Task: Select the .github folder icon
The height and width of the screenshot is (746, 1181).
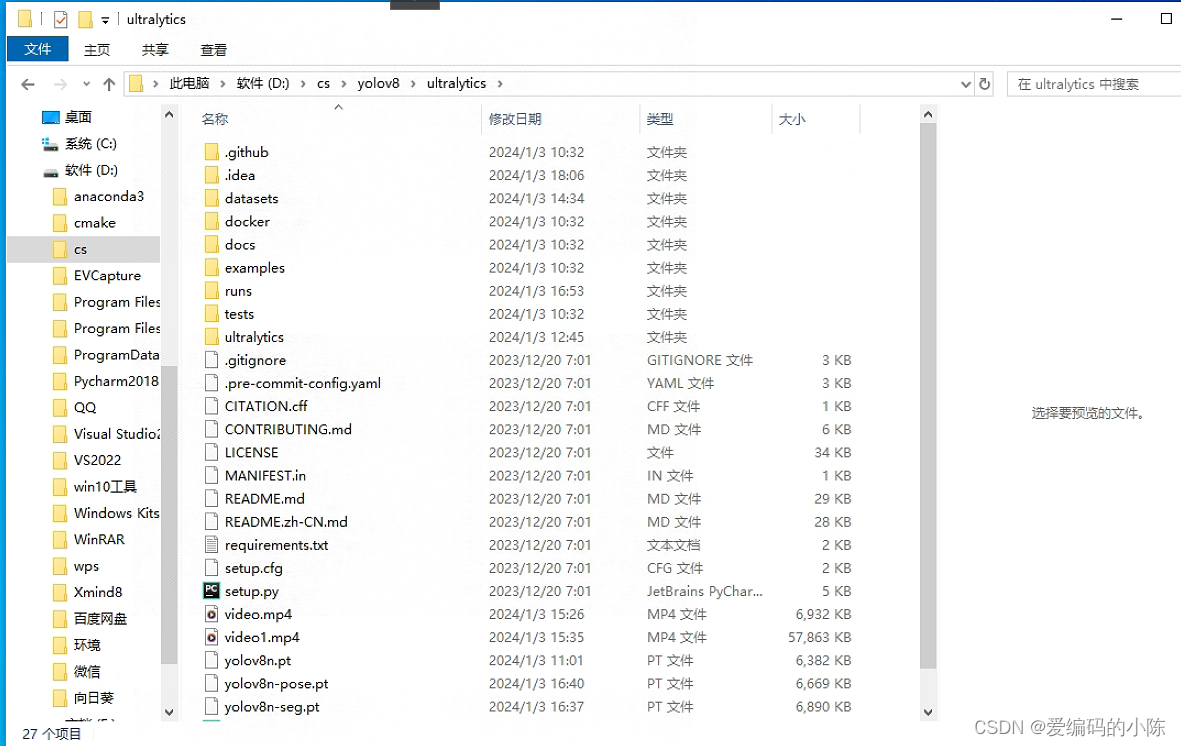Action: point(212,152)
